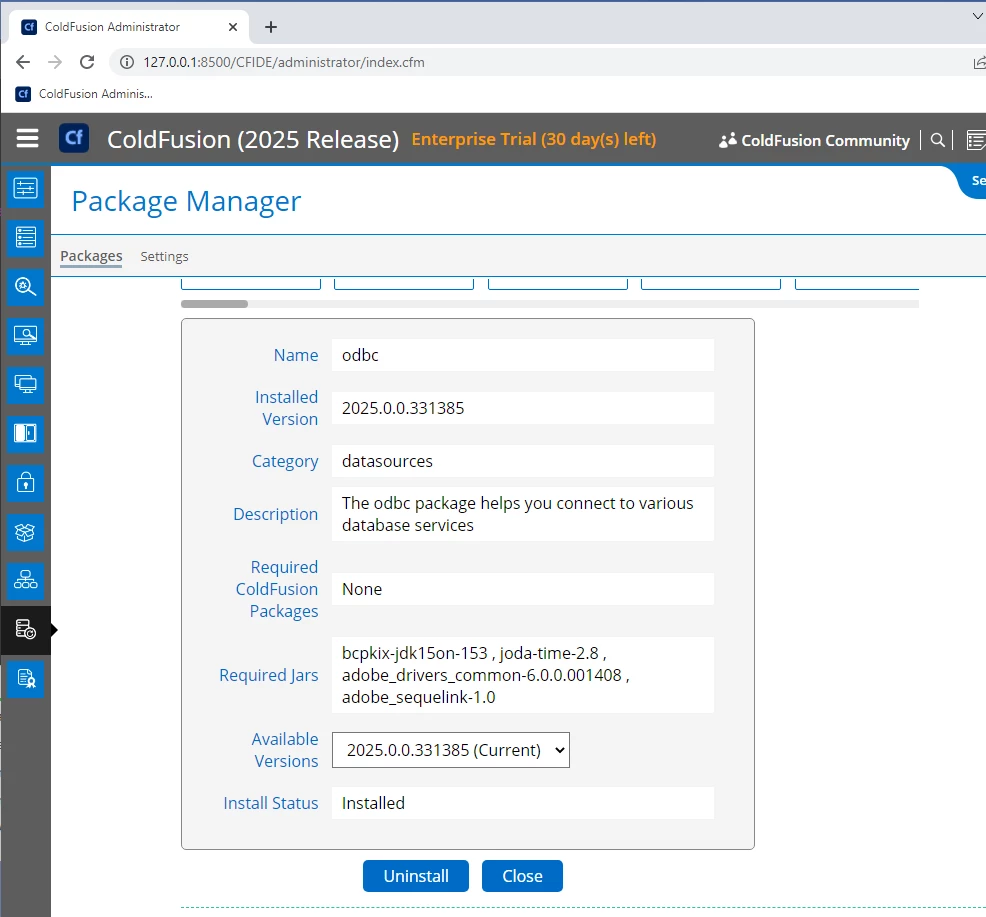Click the Install Status field label
Image resolution: width=986 pixels, height=917 pixels.
click(270, 803)
